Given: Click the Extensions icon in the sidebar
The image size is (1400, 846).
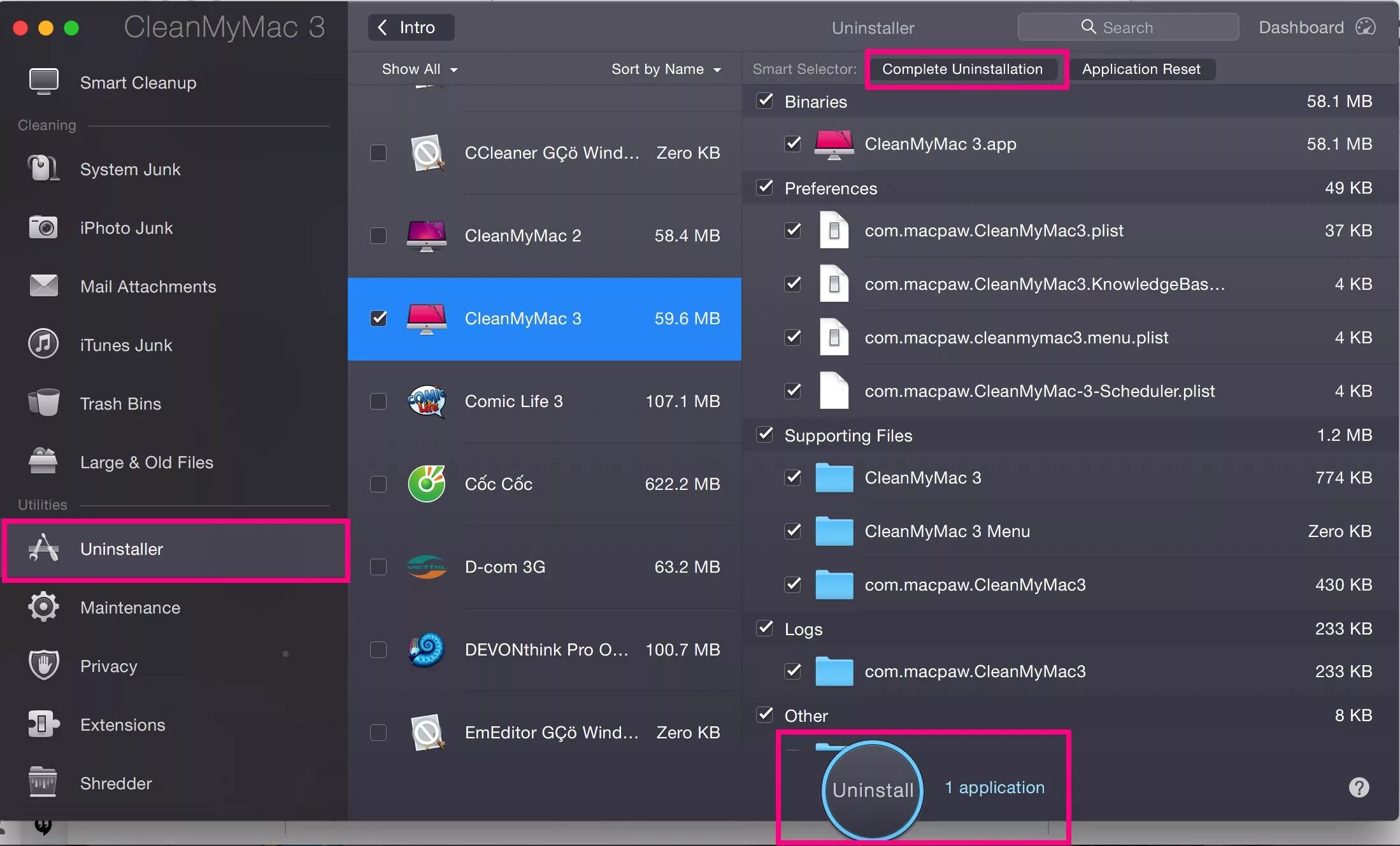Looking at the screenshot, I should tap(43, 724).
